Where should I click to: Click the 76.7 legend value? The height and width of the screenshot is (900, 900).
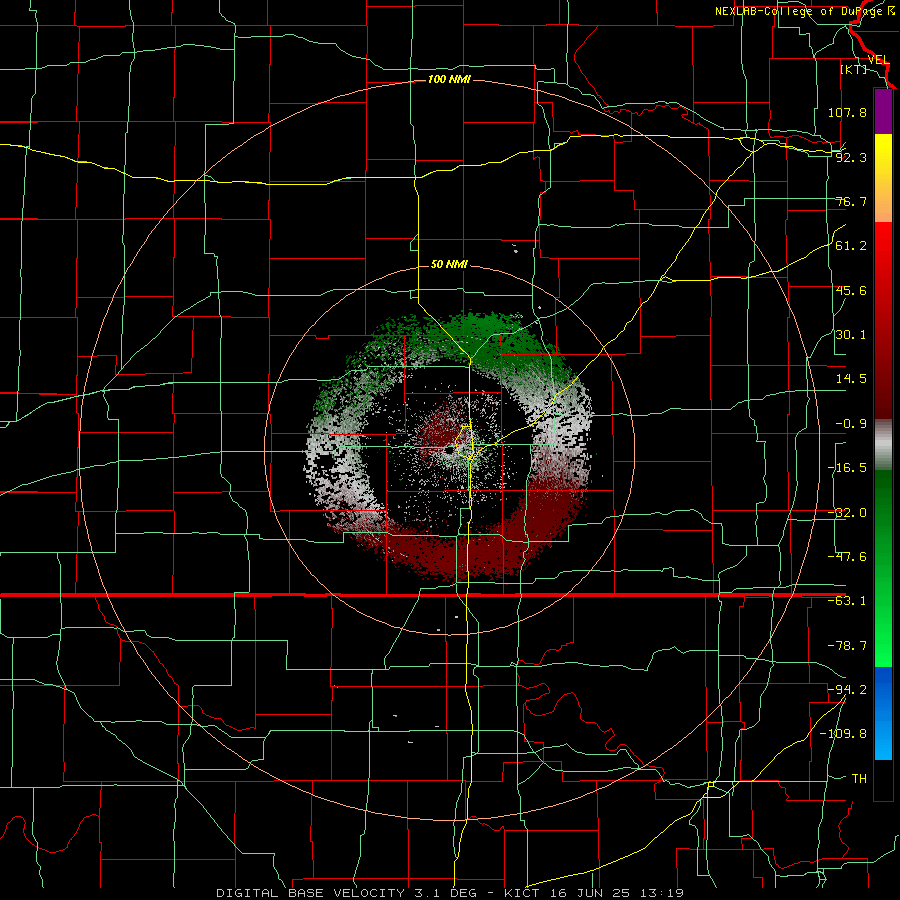tap(851, 201)
